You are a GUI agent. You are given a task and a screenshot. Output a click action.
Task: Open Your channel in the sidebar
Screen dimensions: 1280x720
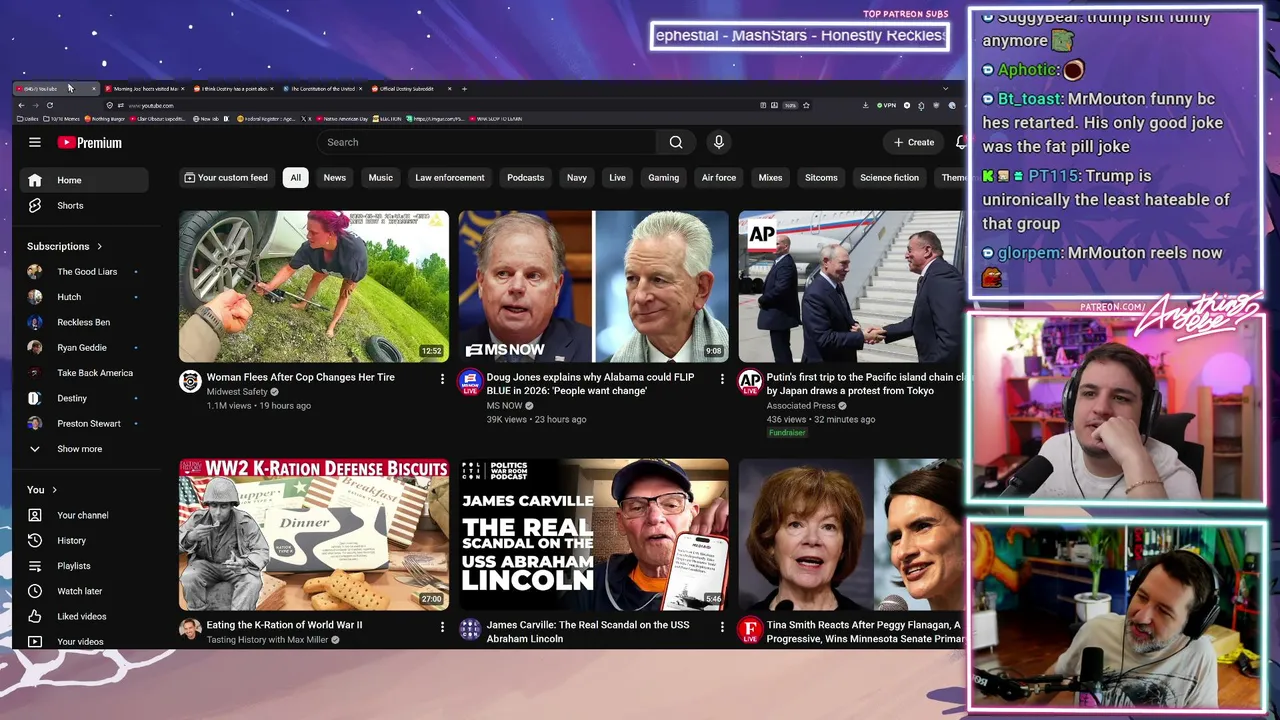84,515
